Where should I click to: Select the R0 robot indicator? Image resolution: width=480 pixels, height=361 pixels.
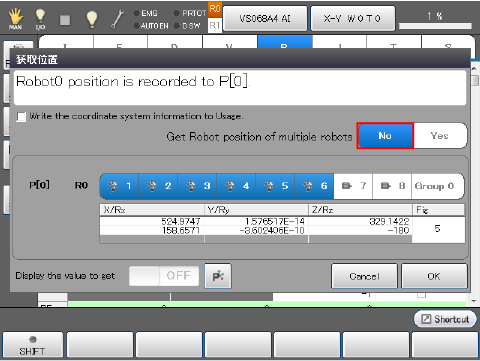[x=215, y=9]
